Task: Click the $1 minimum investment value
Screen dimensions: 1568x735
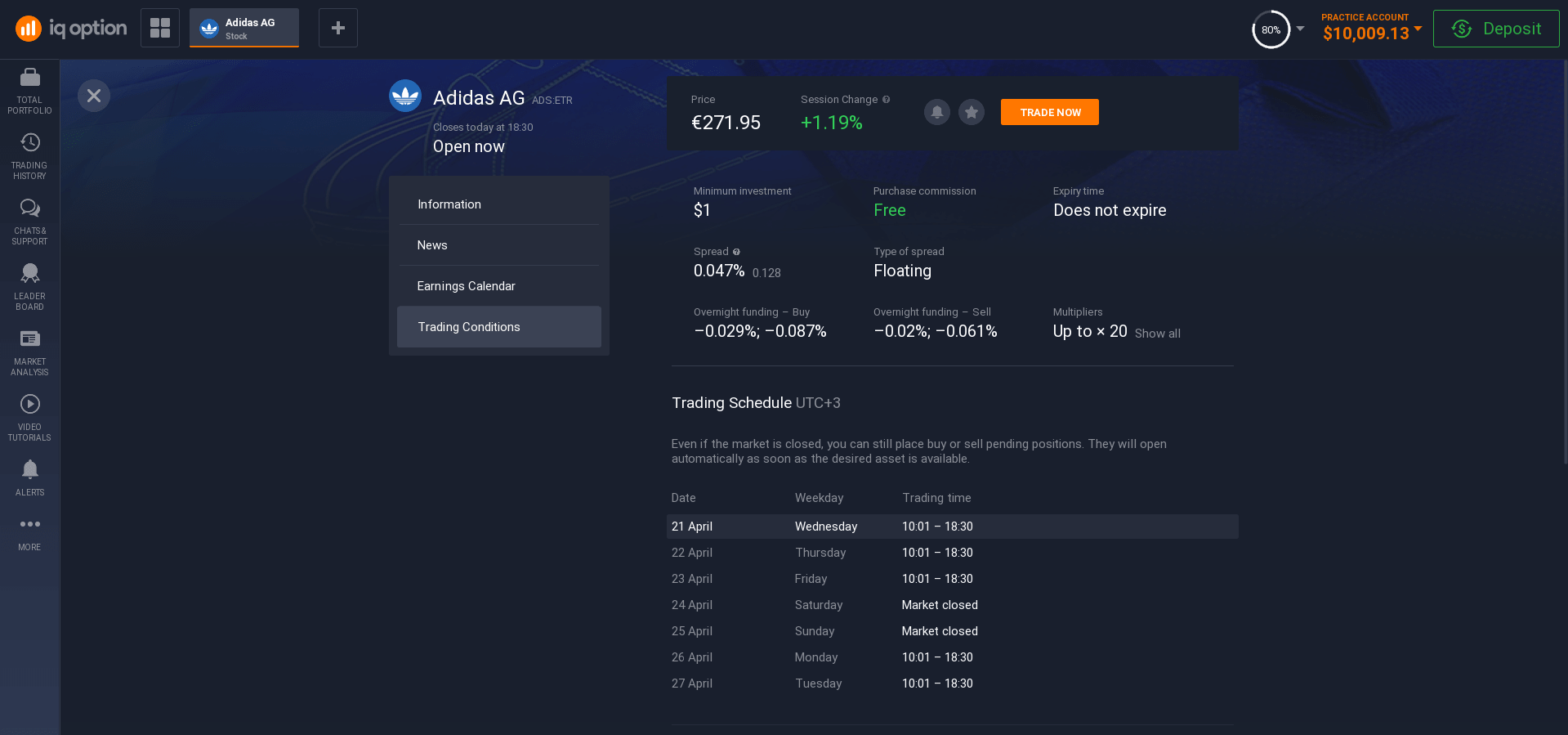Action: coord(702,210)
